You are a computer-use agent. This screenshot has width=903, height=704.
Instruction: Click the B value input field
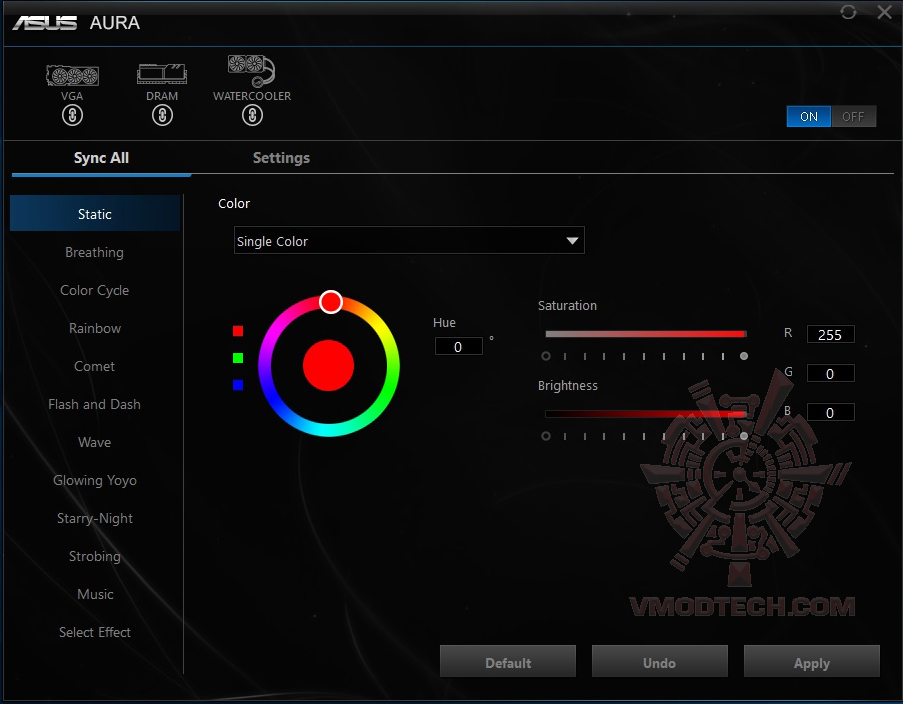pos(830,412)
